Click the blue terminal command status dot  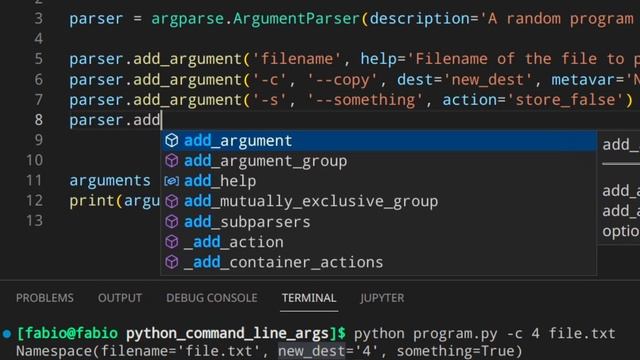coord(7,334)
